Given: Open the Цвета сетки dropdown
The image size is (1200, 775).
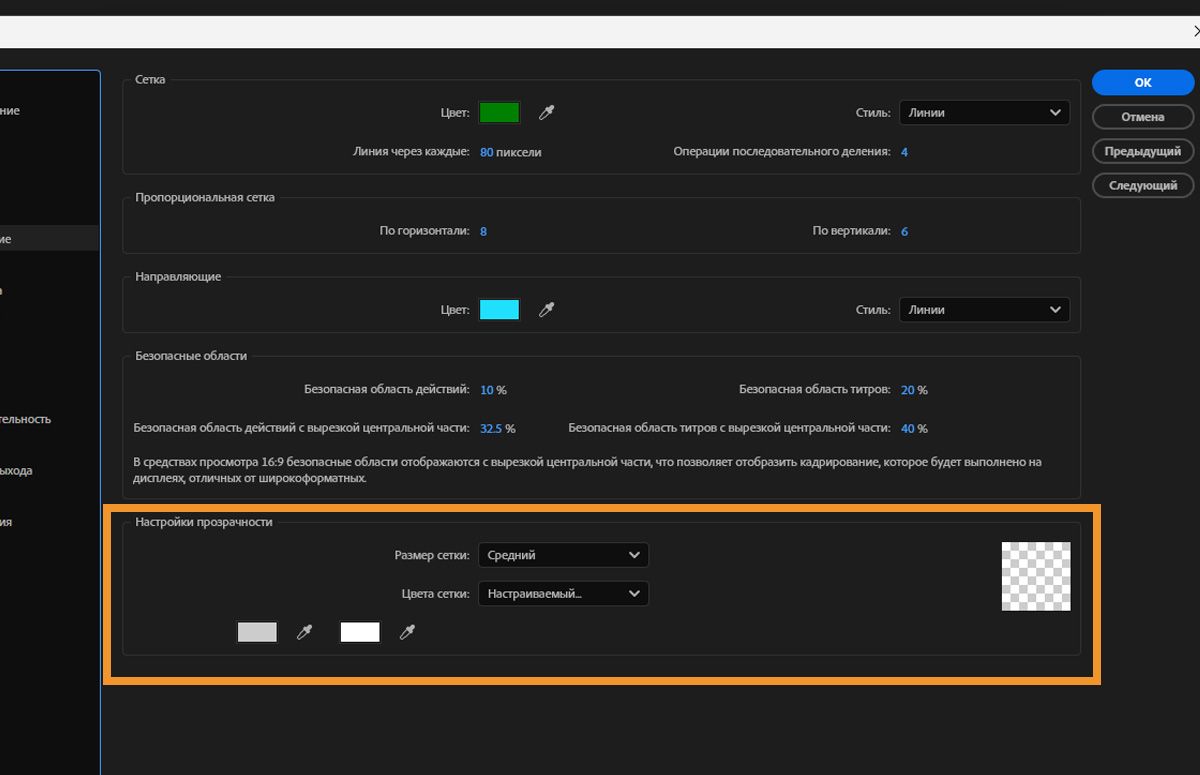Looking at the screenshot, I should point(563,594).
